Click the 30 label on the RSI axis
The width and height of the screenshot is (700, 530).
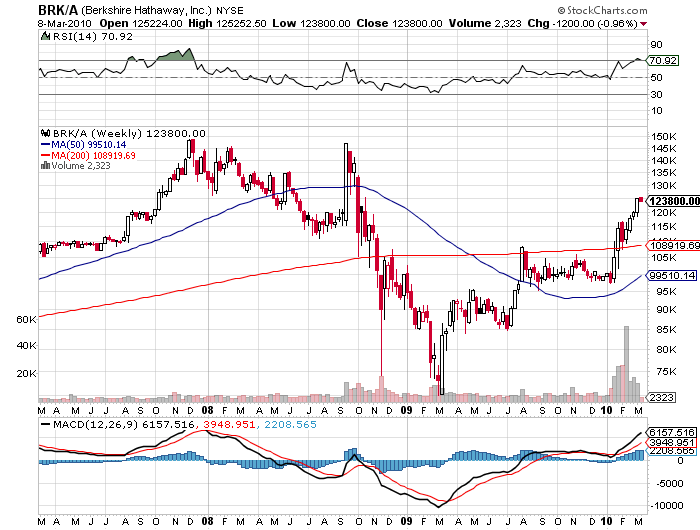[656, 95]
